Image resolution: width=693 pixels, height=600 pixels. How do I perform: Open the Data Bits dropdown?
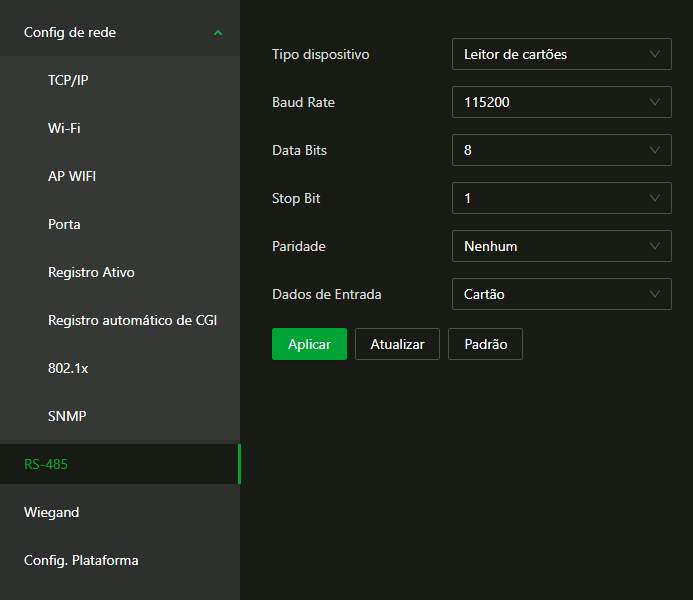[x=562, y=150]
